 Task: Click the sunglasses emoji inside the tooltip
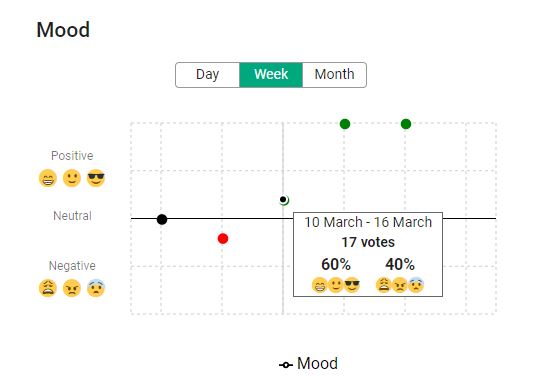pos(352,285)
